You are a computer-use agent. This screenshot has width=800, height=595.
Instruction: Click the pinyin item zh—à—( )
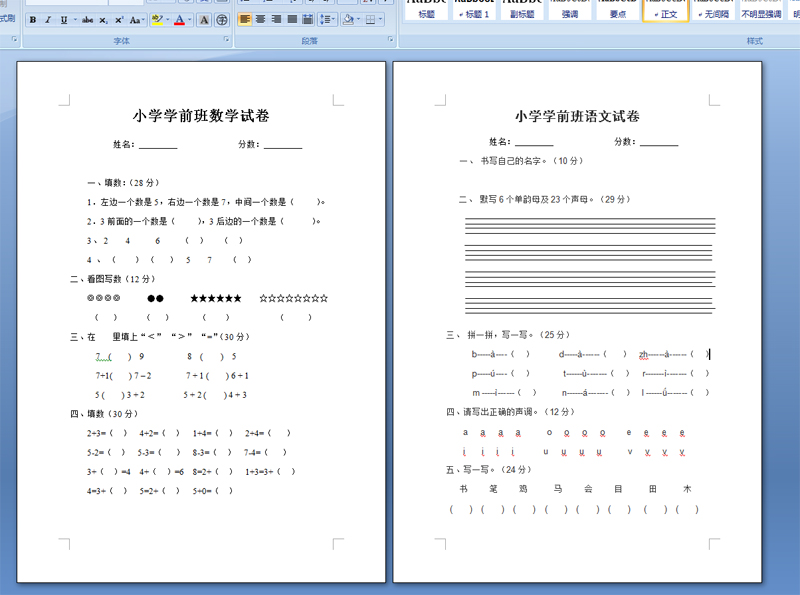(674, 354)
